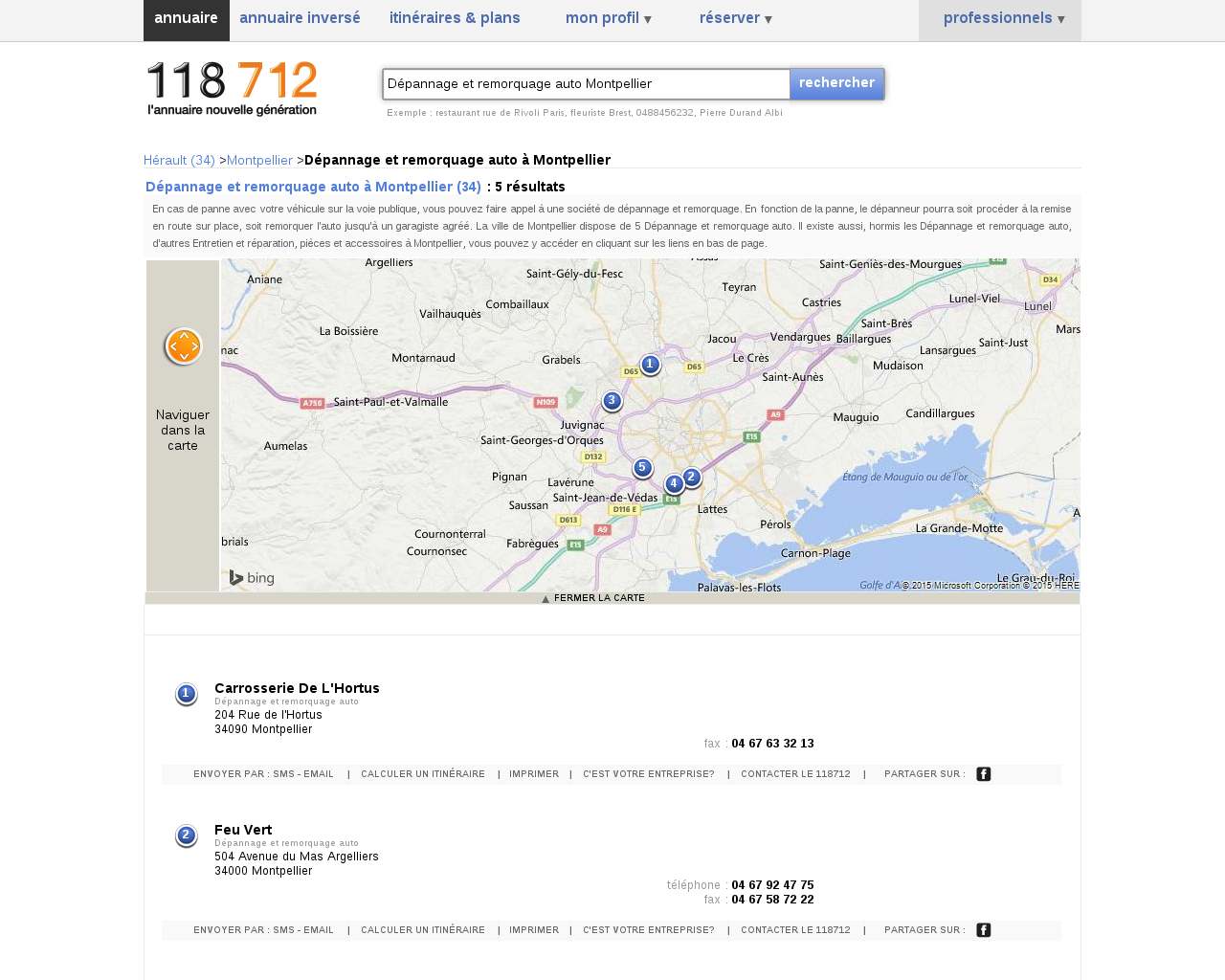Click Palavas-les-Flots label on the map
This screenshot has height=980, width=1225.
[739, 587]
